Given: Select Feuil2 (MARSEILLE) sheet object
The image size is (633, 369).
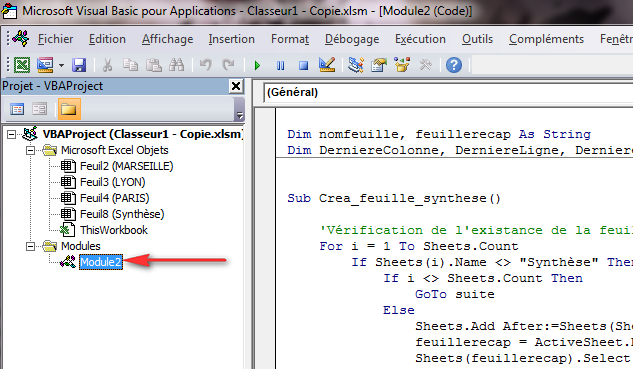Looking at the screenshot, I should coord(126,166).
